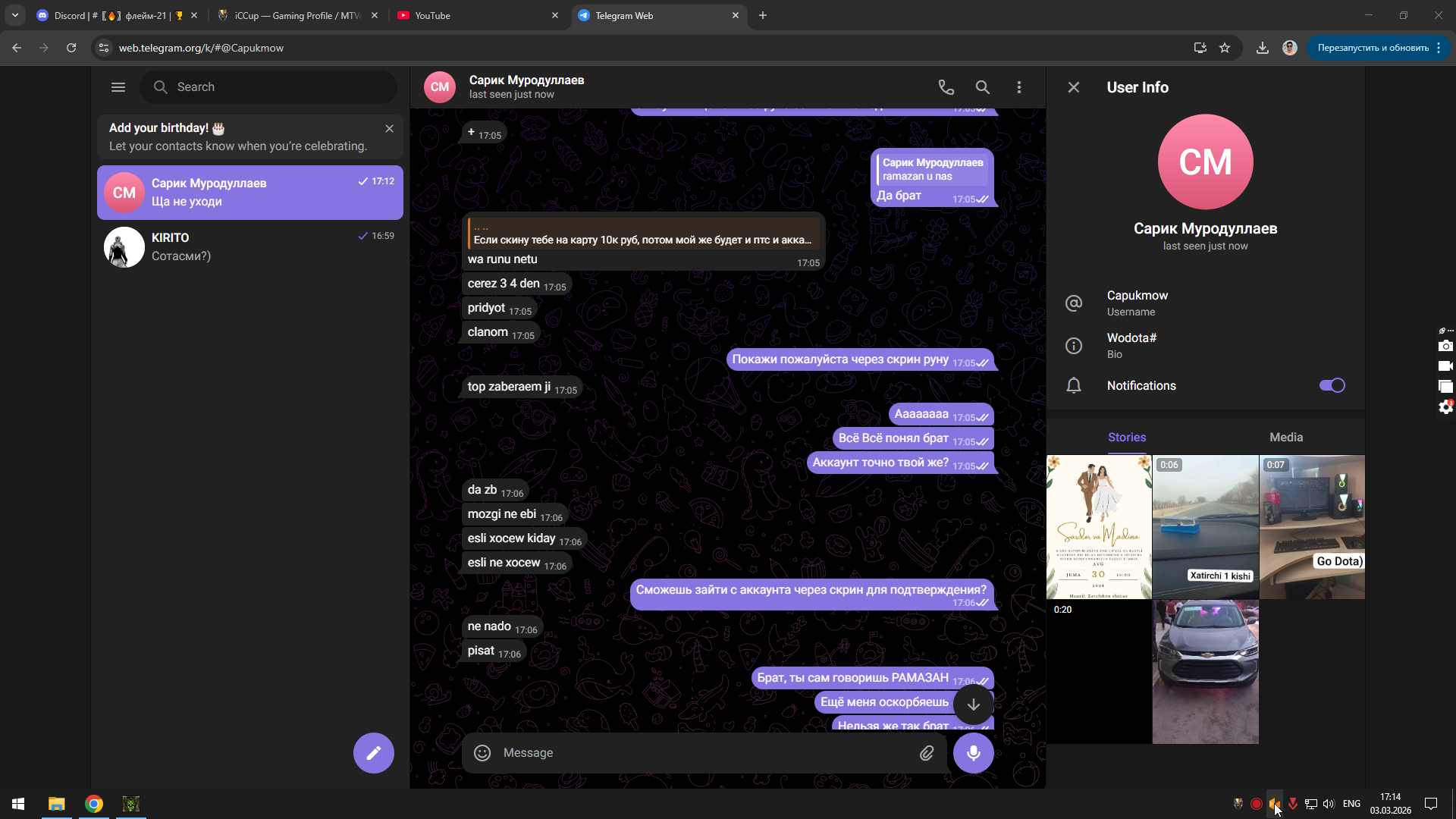Search within this chat using magnifier icon
Screen dimensions: 1456x819
982,87
